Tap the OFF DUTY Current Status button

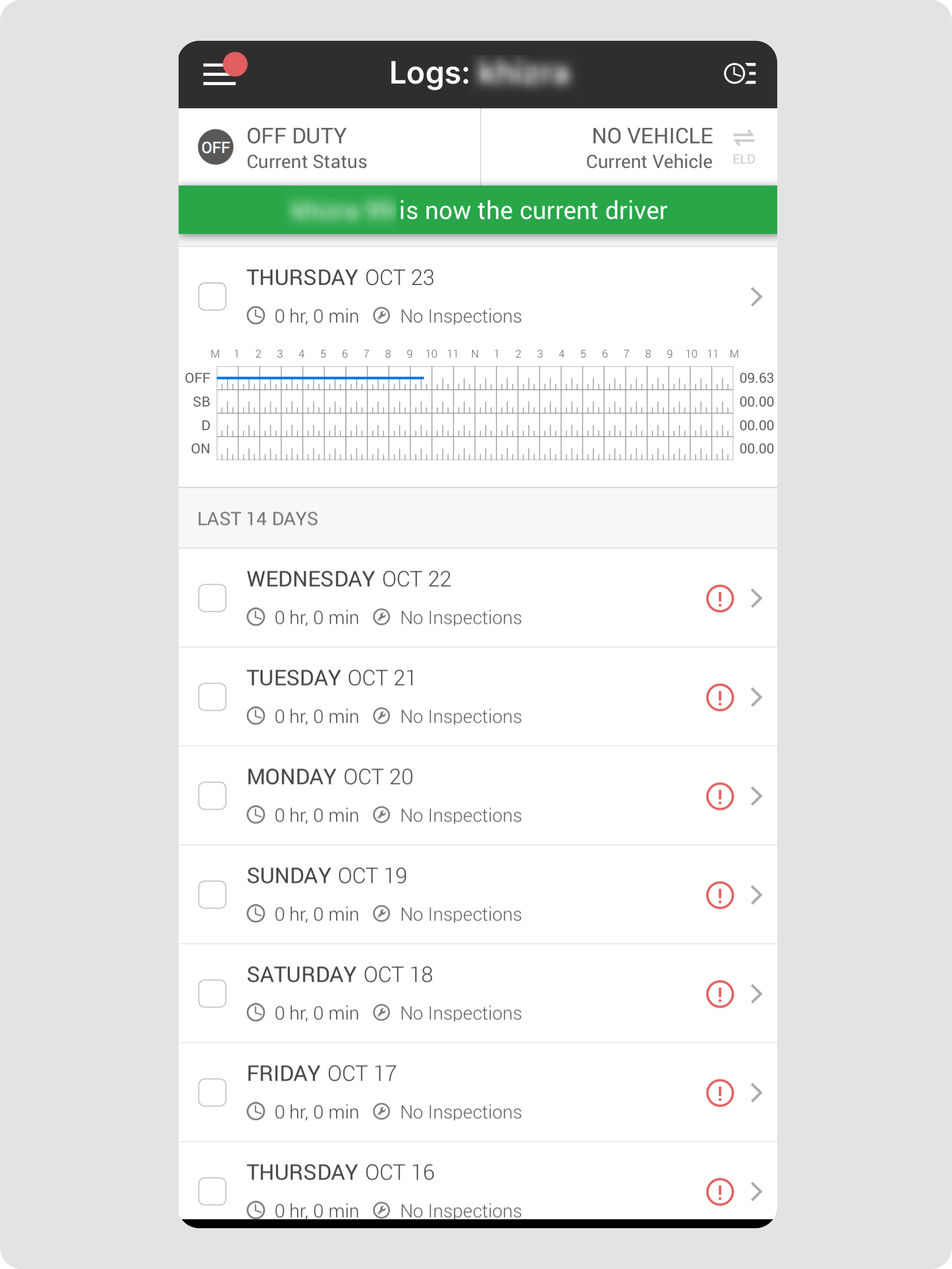[x=307, y=148]
